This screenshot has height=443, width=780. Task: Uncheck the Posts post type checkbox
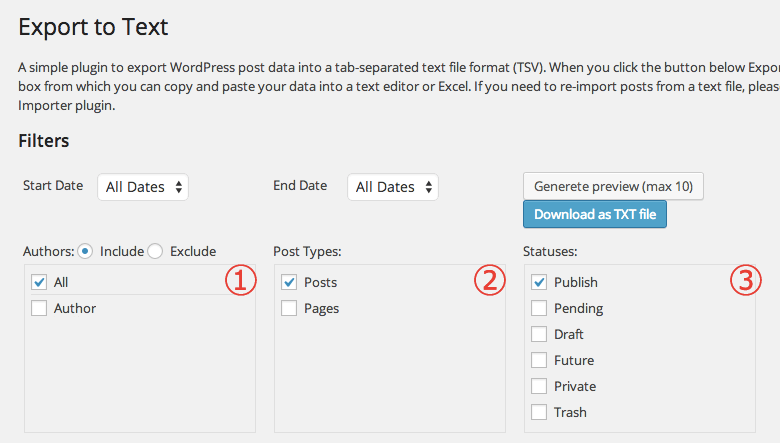289,282
